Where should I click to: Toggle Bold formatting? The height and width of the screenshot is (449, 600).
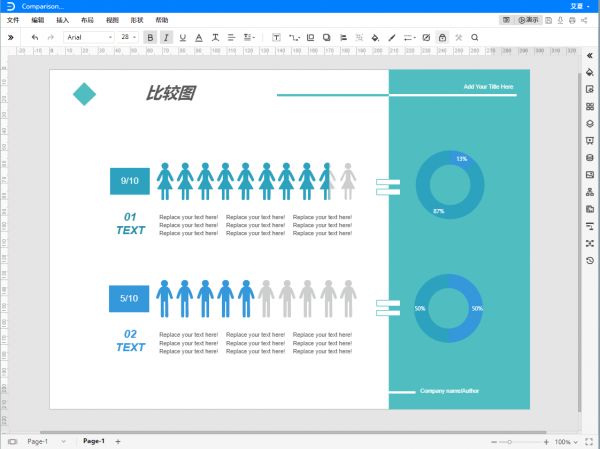(150, 37)
